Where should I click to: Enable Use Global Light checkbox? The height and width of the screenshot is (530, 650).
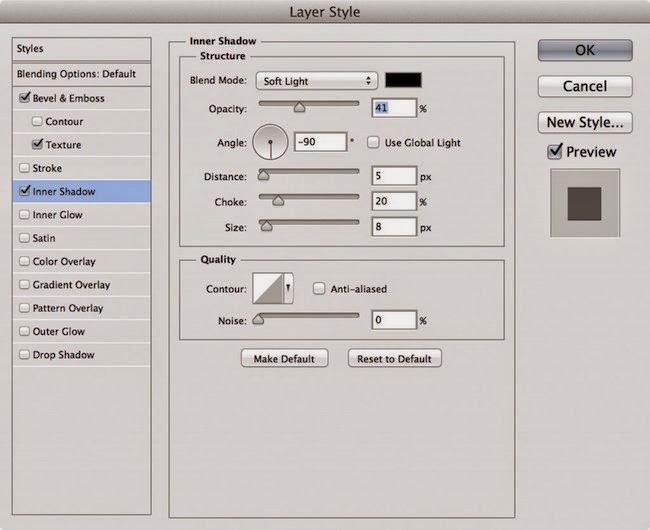click(373, 143)
